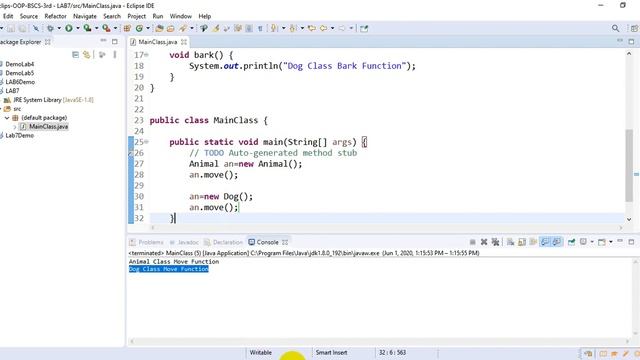Click the Last Edit Location icon
640x360 pixels.
(312, 28)
